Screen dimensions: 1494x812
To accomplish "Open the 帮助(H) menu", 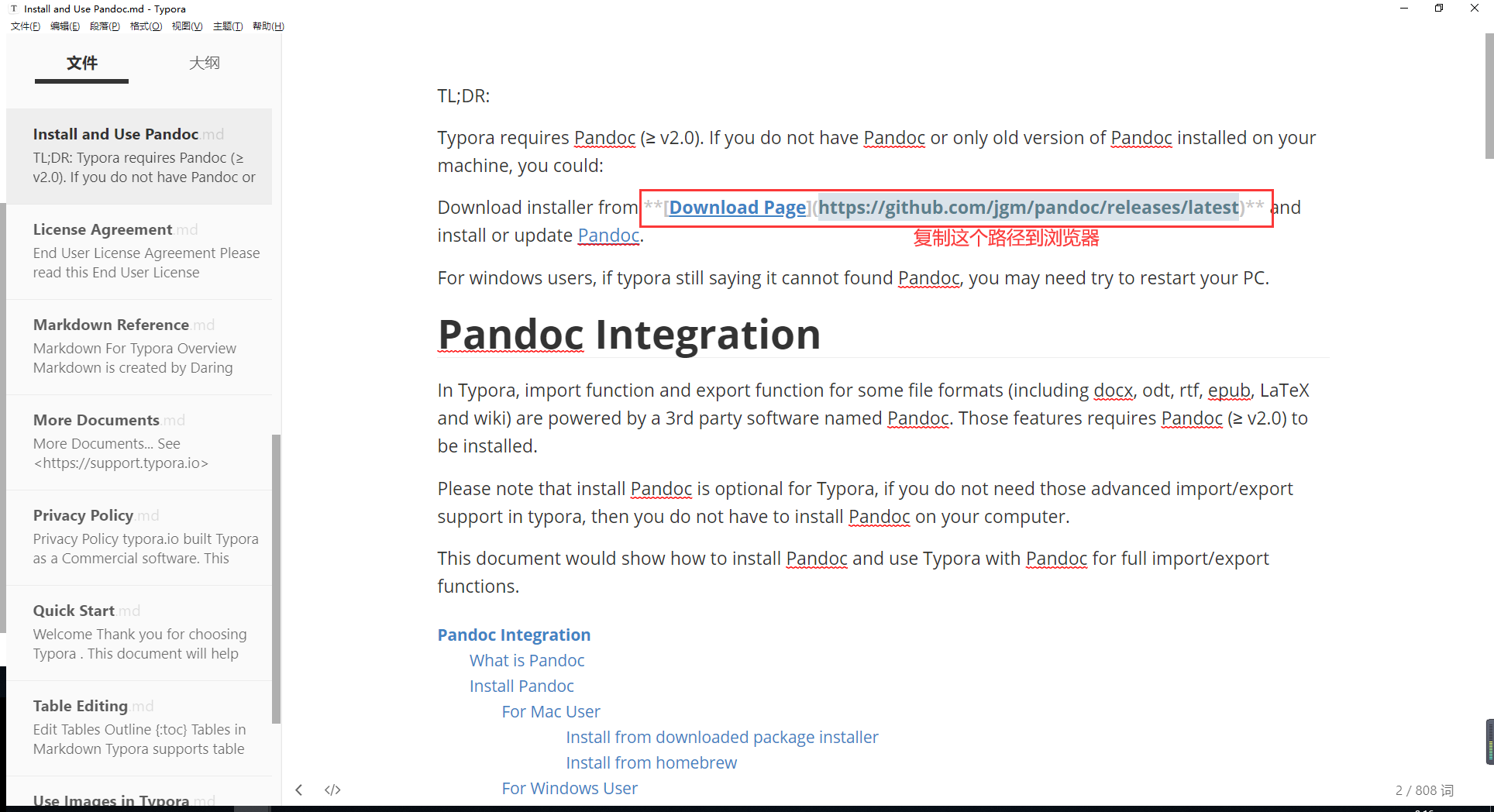I will (x=268, y=26).
